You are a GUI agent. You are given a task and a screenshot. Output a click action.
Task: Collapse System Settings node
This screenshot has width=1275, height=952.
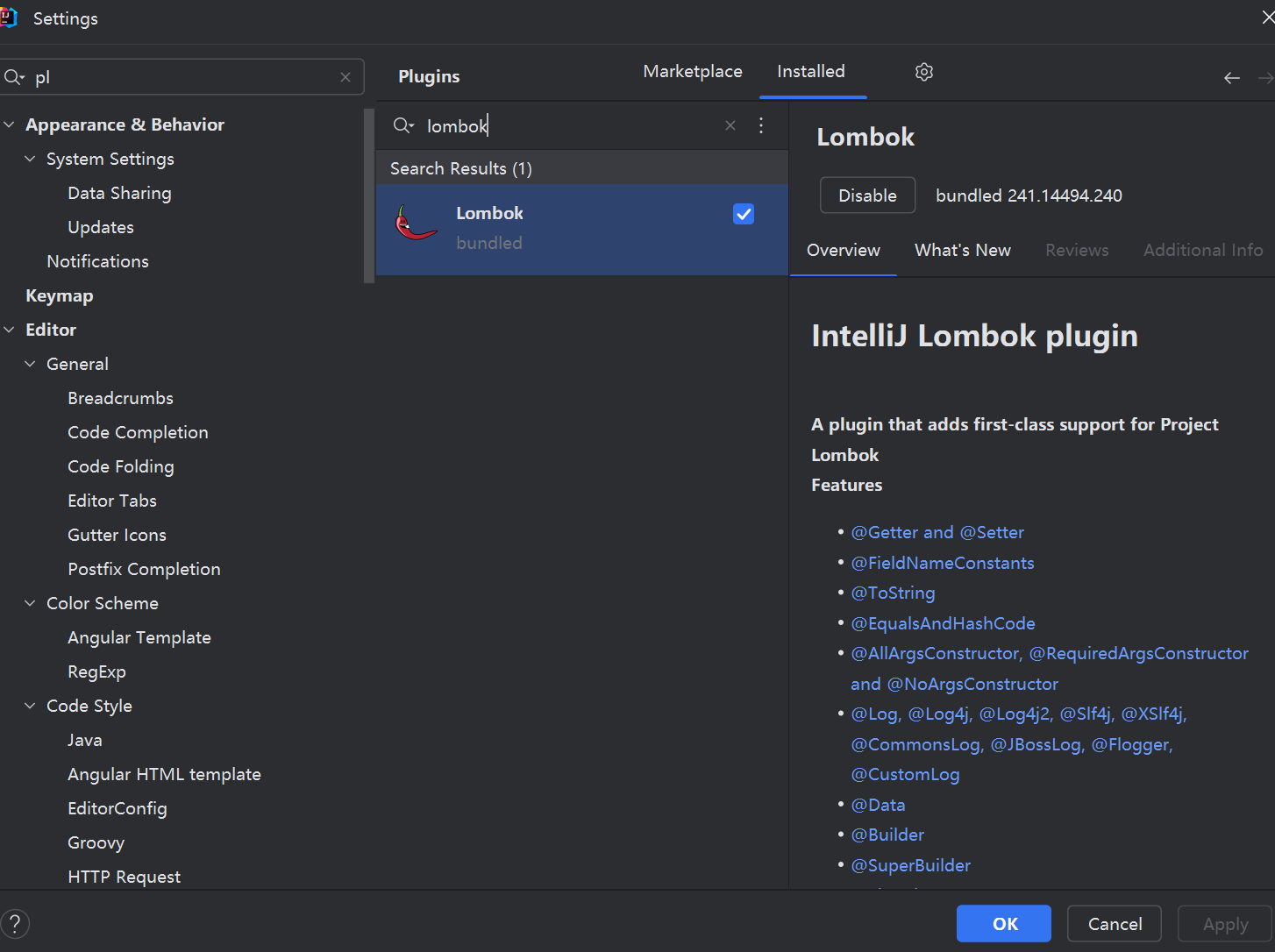click(30, 159)
